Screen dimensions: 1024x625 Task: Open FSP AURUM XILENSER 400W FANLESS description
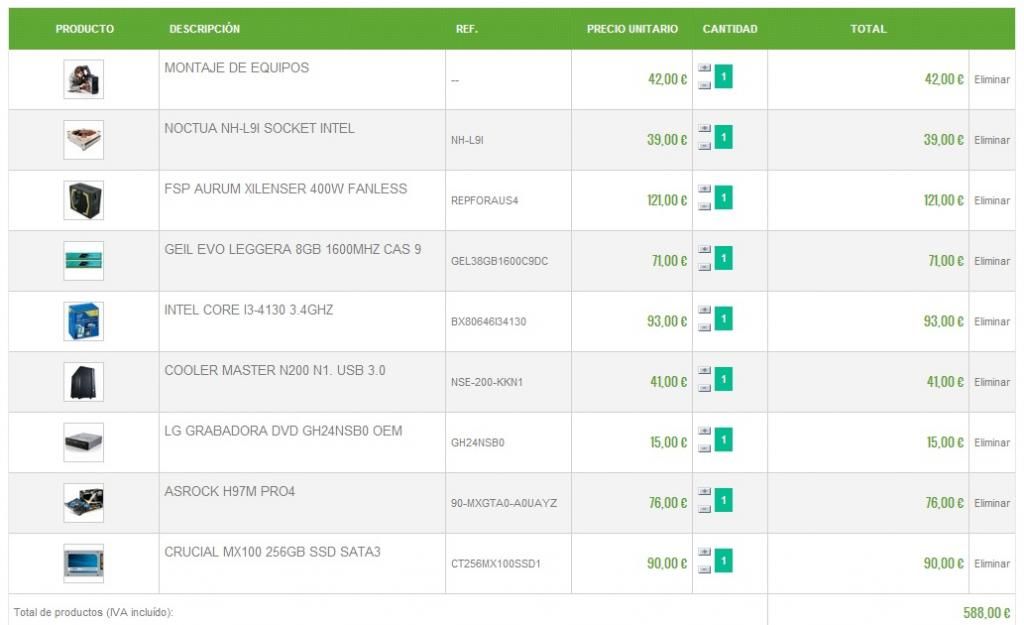click(x=285, y=189)
